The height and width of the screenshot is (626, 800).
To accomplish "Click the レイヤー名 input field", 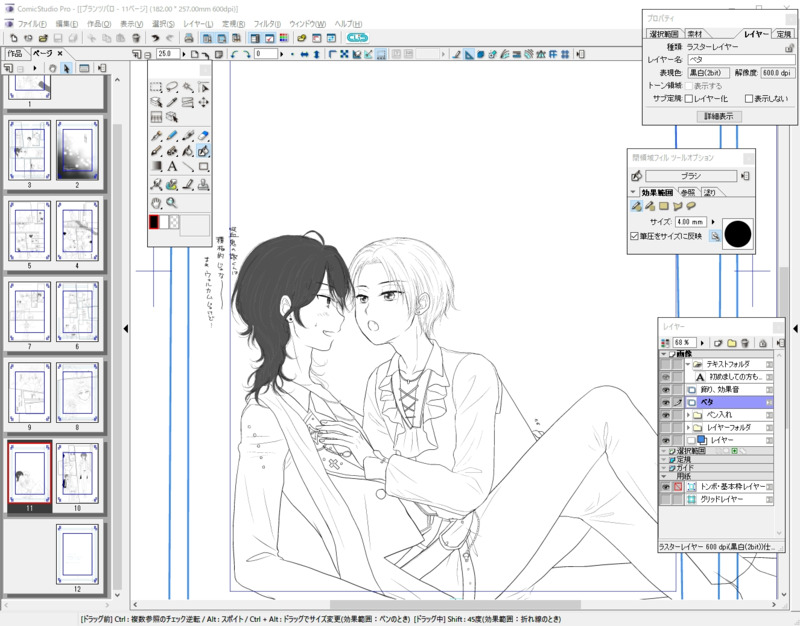I will [x=741, y=60].
